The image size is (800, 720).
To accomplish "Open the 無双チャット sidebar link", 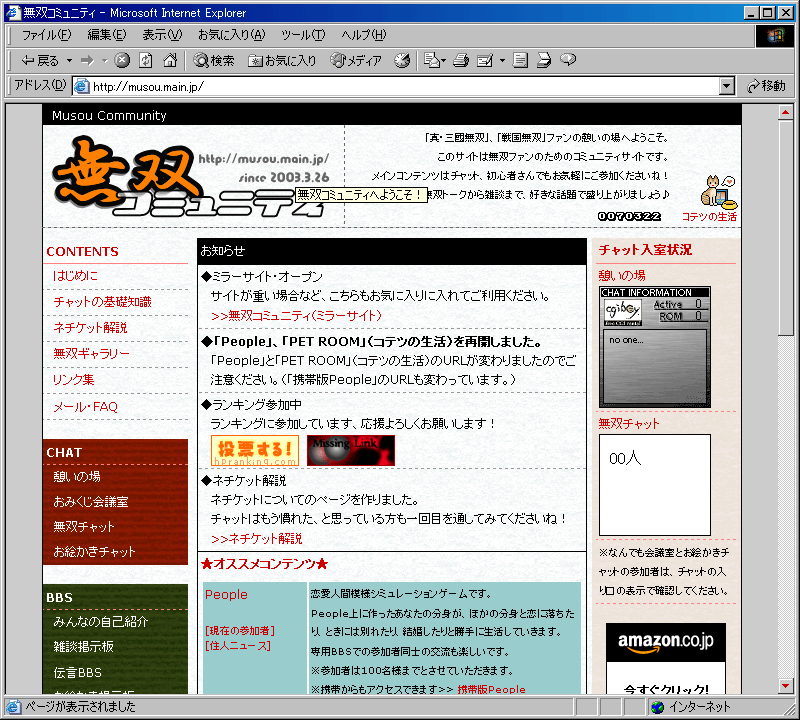I will [84, 527].
